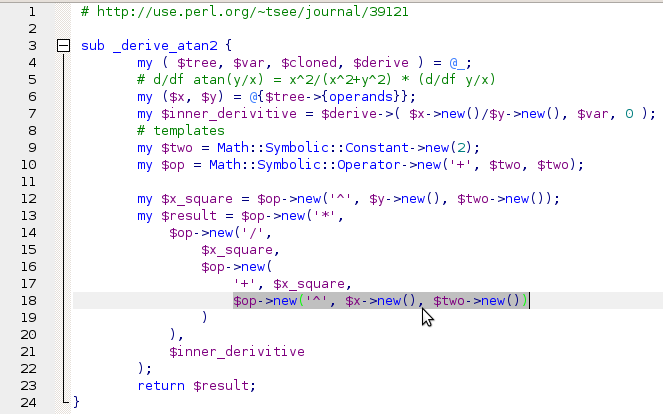This screenshot has width=663, height=414.
Task: Click "'+', $x_square," on line 17
Action: 293,284
